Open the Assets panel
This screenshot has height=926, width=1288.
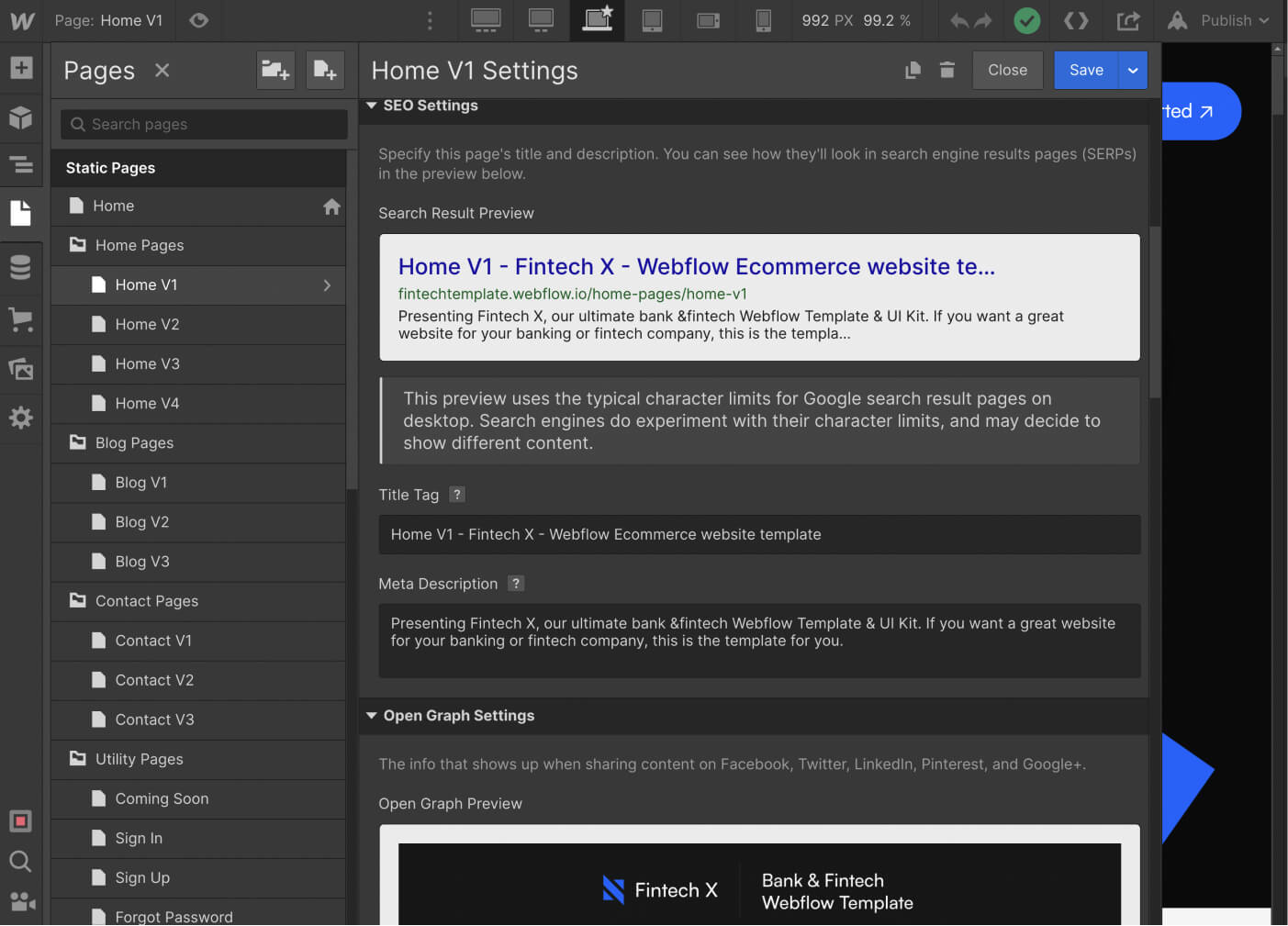pos(21,369)
